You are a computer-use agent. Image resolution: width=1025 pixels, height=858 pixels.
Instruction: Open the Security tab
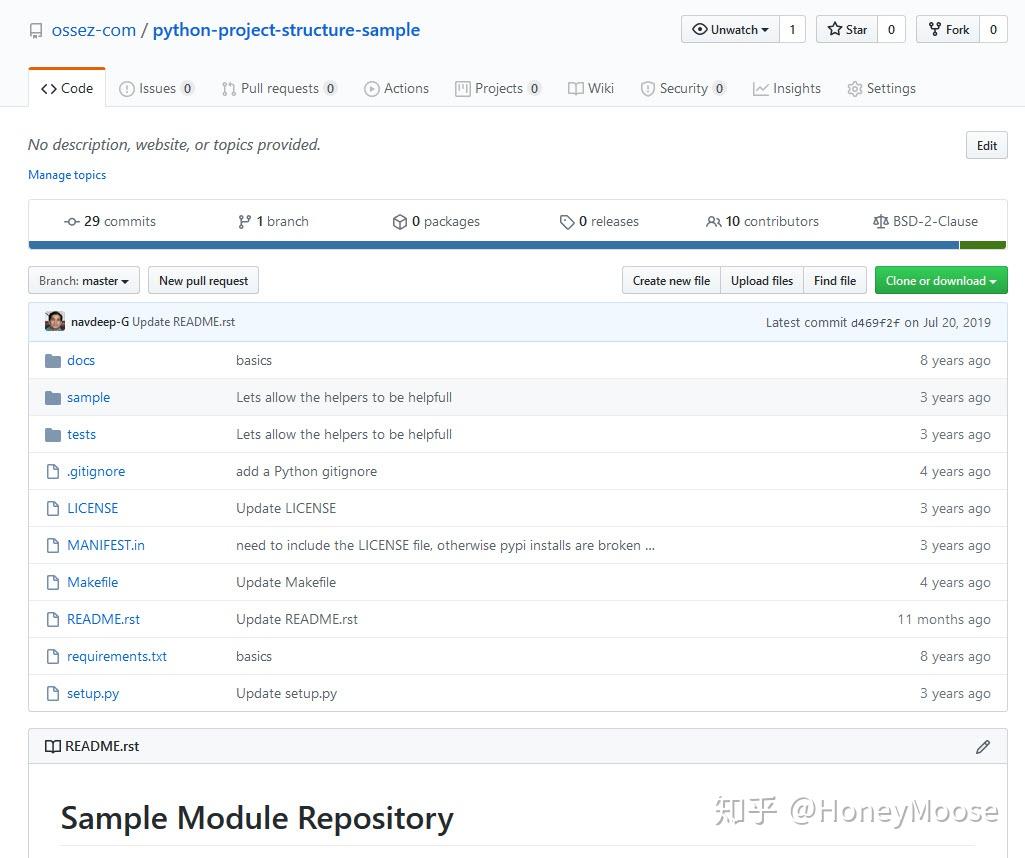[x=683, y=88]
